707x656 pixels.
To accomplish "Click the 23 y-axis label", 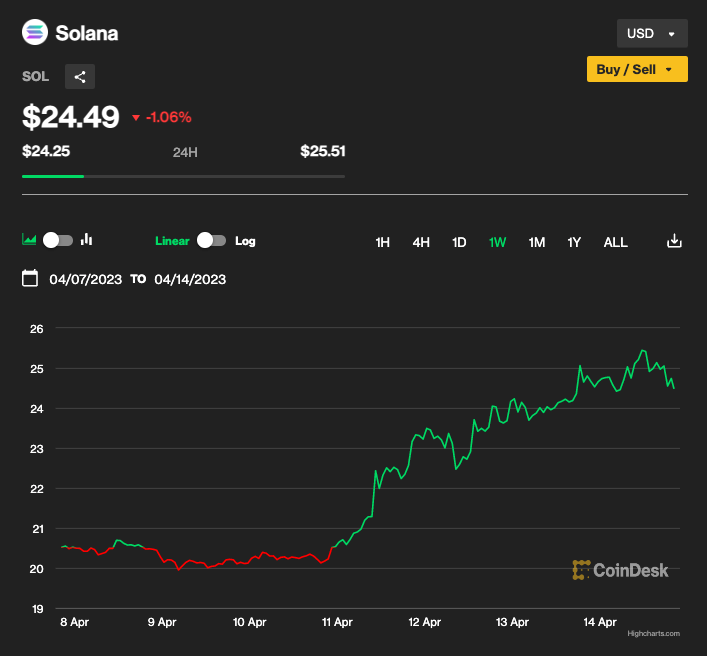I will (x=37, y=449).
